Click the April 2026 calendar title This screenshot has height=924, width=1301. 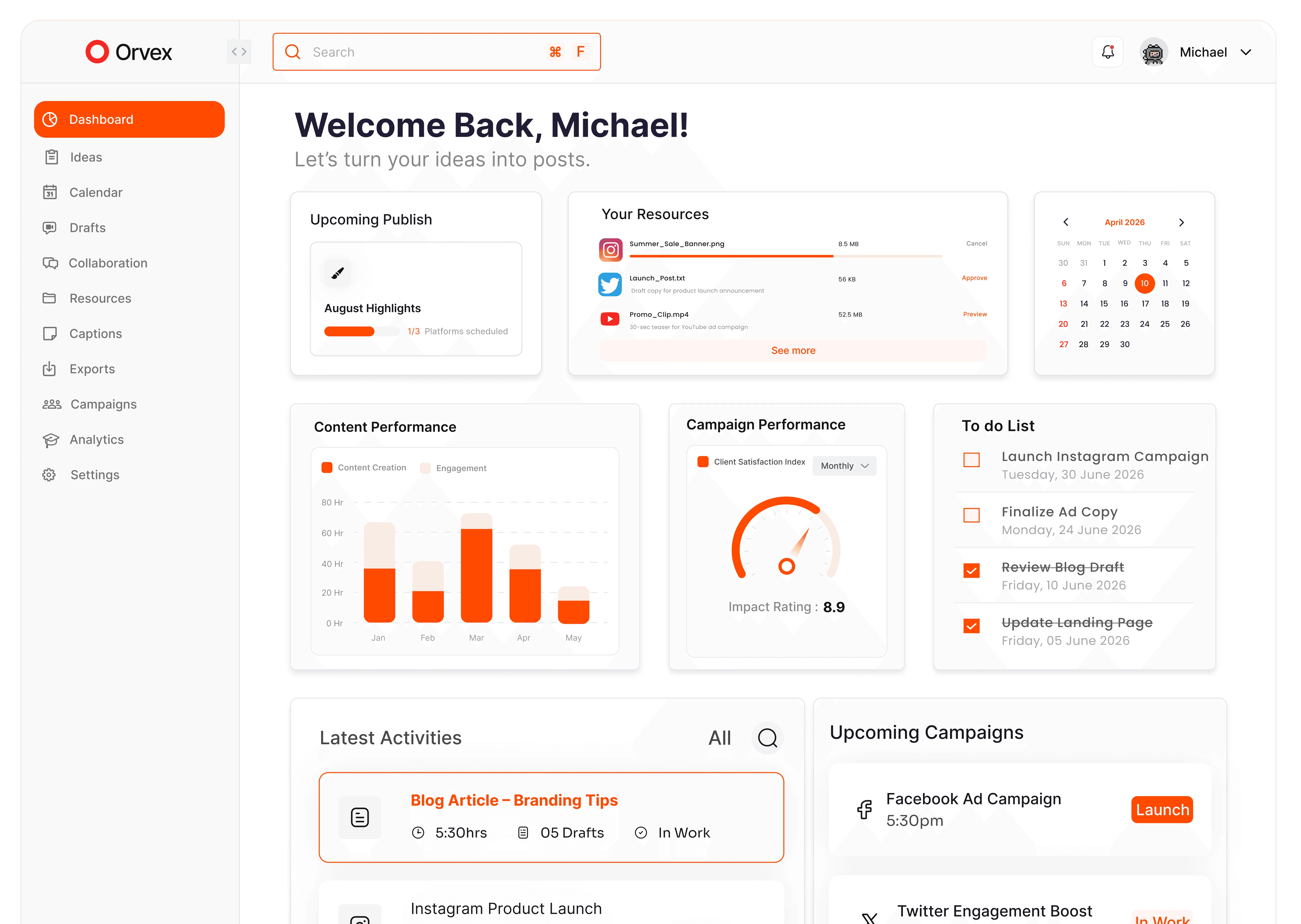tap(1124, 222)
